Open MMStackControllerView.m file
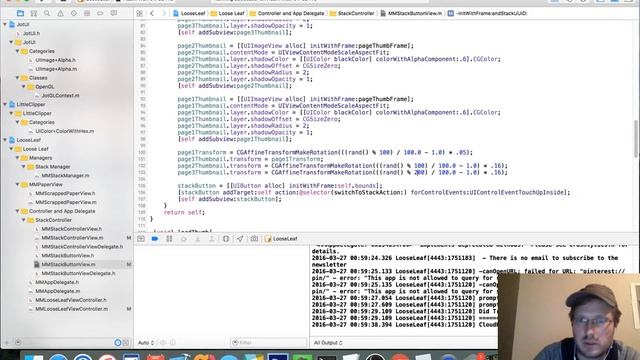This screenshot has width=640, height=360. tap(72, 238)
